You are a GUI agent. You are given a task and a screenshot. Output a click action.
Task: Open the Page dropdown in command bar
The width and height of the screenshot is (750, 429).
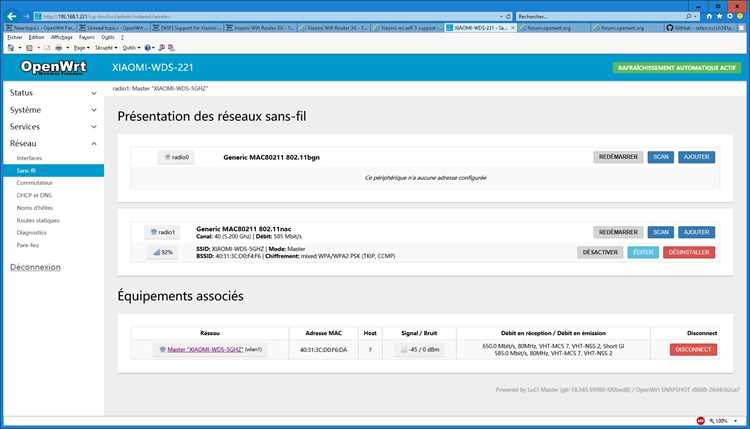[x=81, y=48]
